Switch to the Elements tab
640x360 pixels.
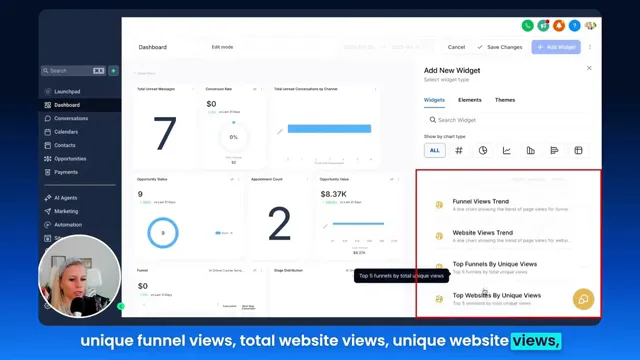pos(470,100)
